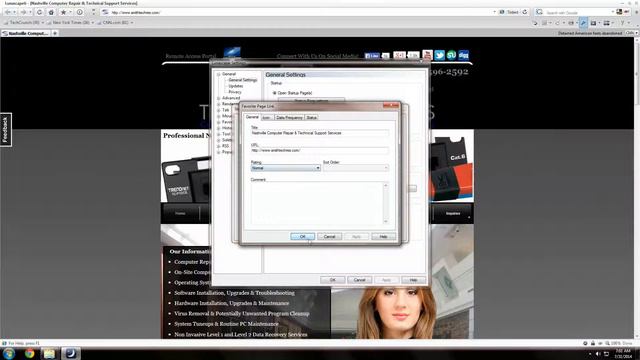
Task: Click the YouTube icon on webpage
Action: tap(427, 55)
